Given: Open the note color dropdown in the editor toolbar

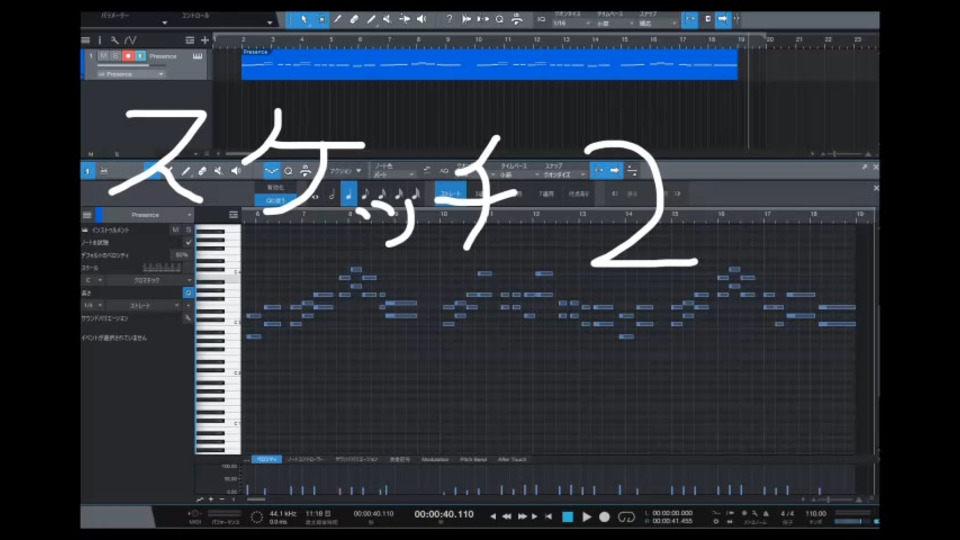Looking at the screenshot, I should click(x=394, y=175).
